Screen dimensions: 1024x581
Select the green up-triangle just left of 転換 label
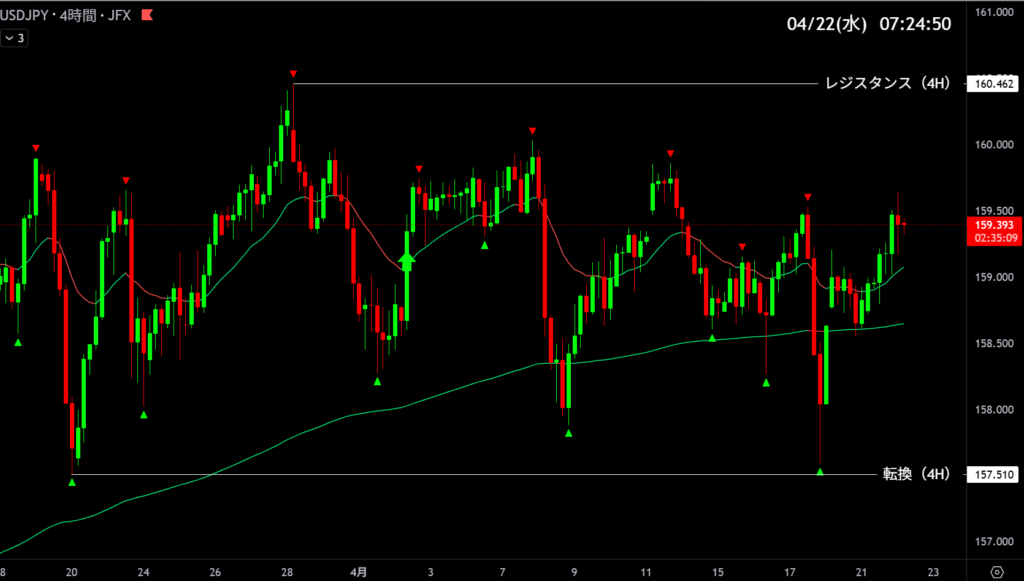tap(820, 471)
